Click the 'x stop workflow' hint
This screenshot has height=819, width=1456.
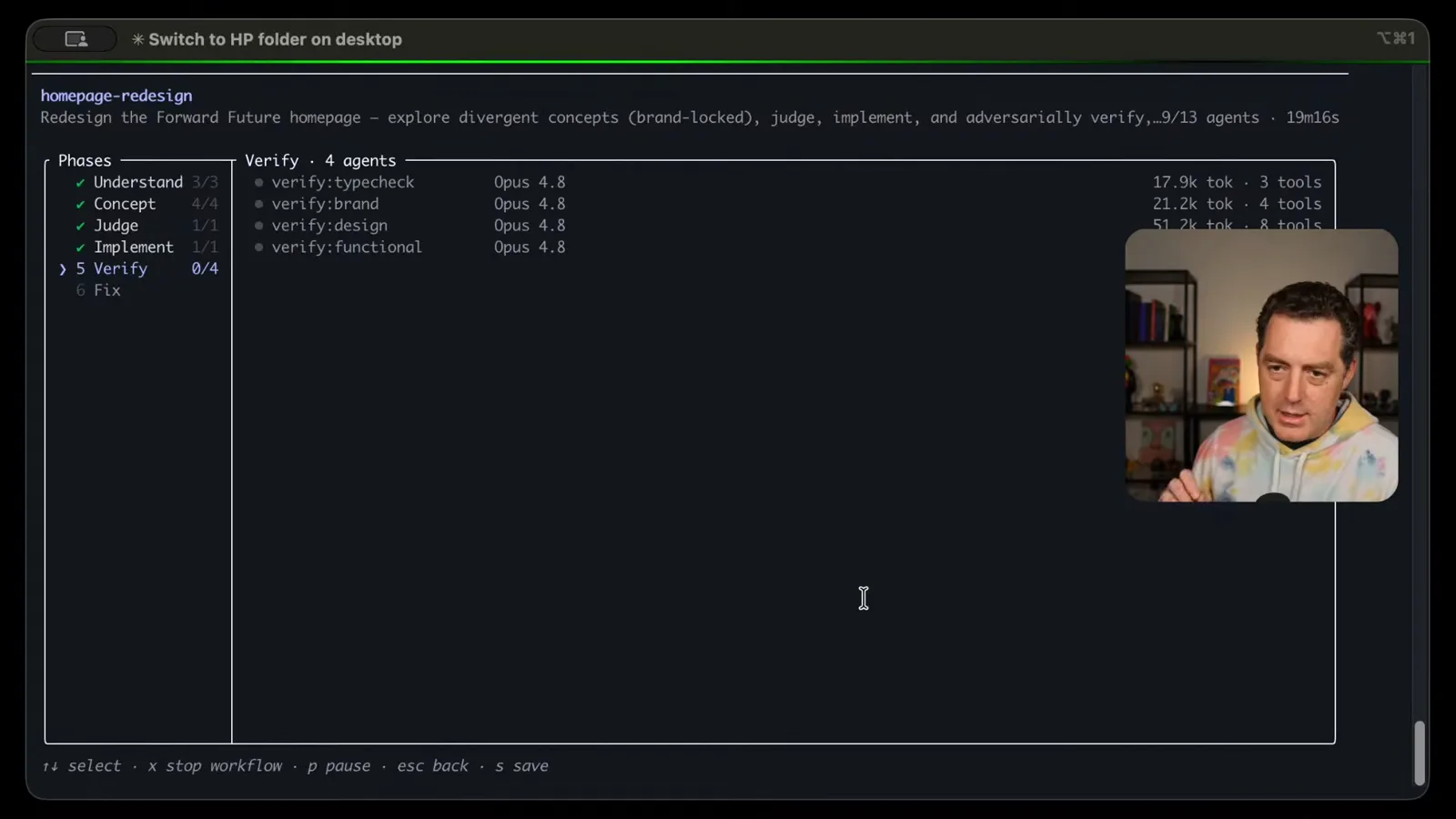(x=215, y=766)
